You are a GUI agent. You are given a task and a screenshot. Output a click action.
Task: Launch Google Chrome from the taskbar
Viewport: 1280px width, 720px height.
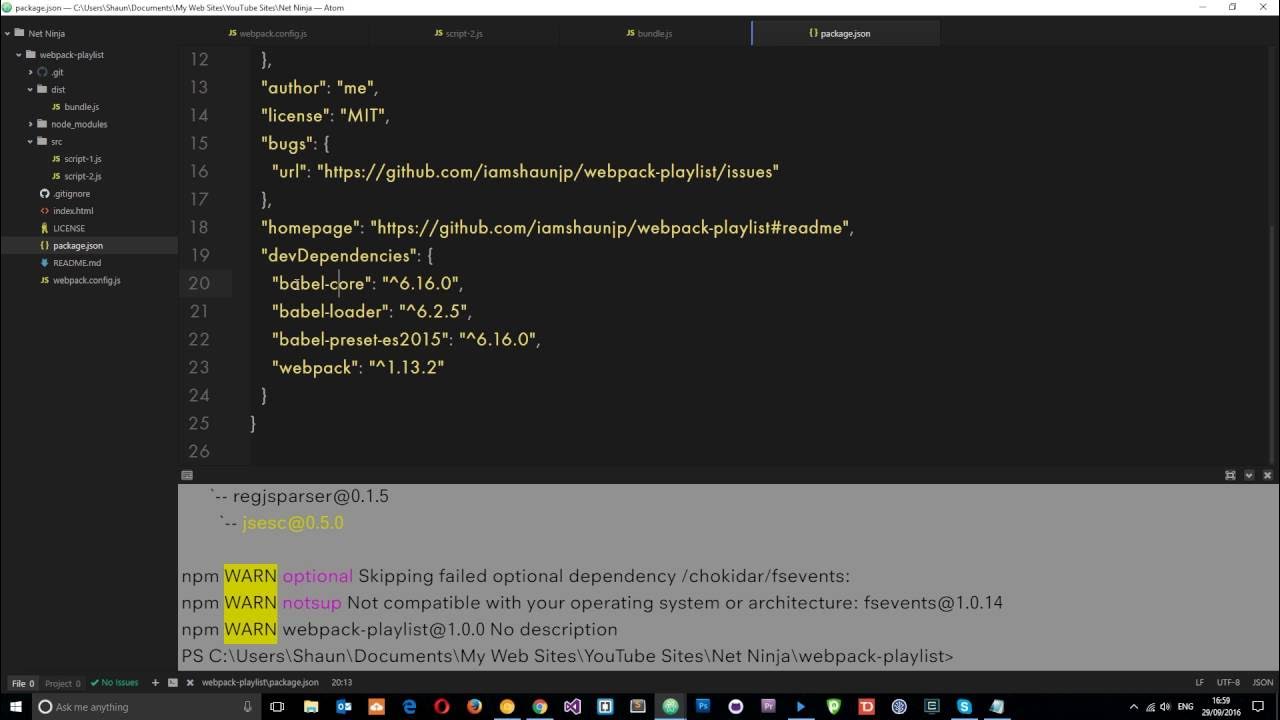click(540, 706)
